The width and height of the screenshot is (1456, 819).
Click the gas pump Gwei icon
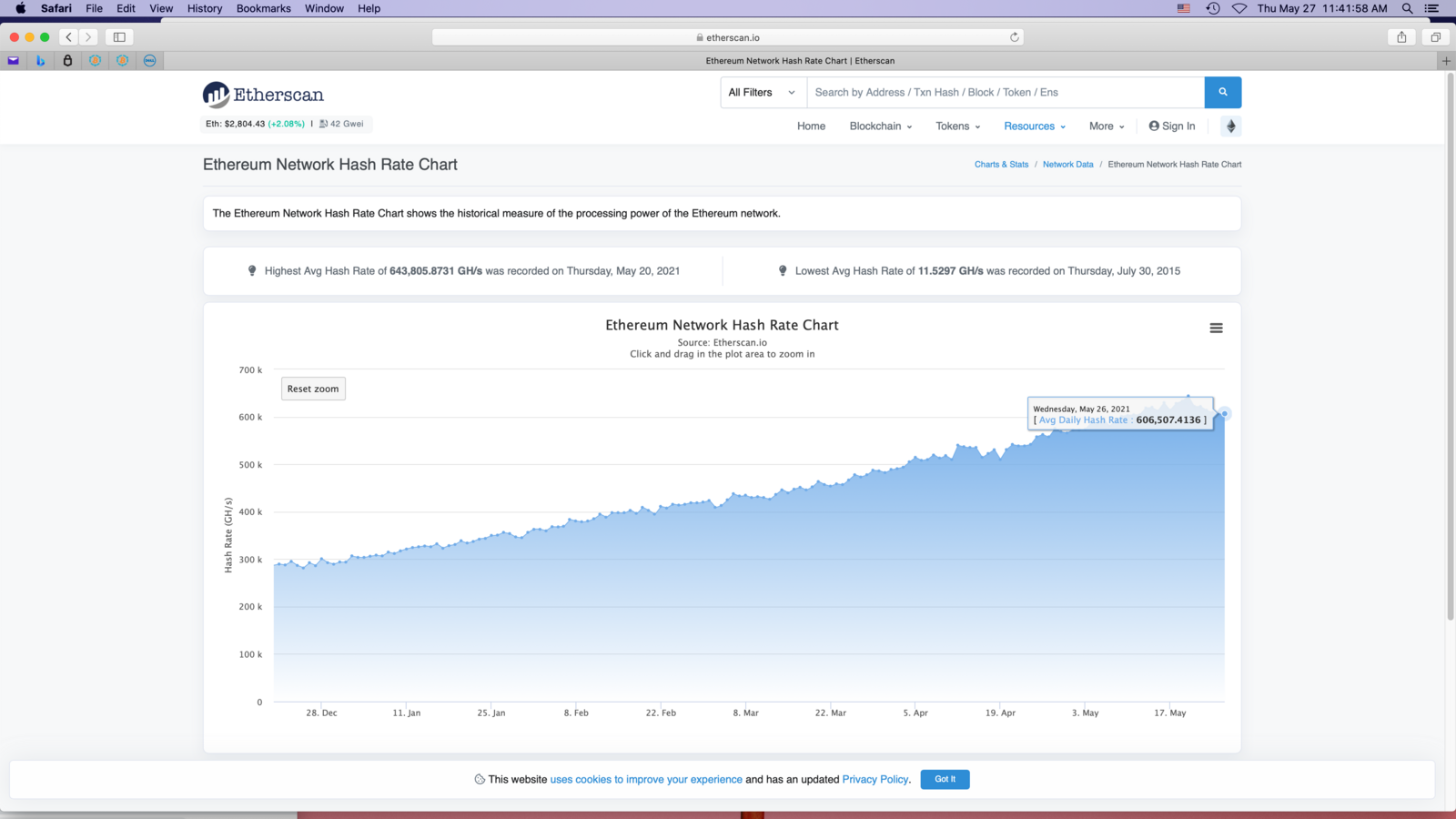coord(323,124)
